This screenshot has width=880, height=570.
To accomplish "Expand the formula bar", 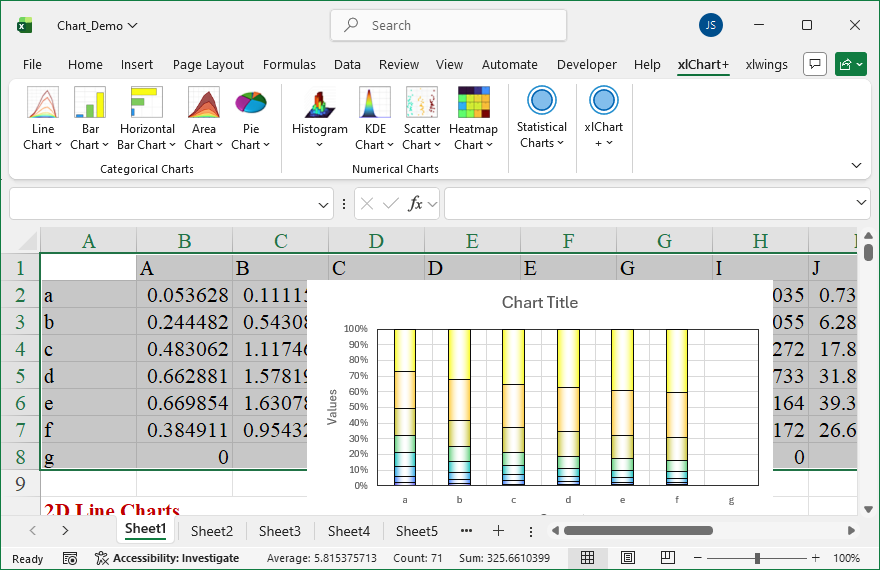I will click(x=862, y=203).
